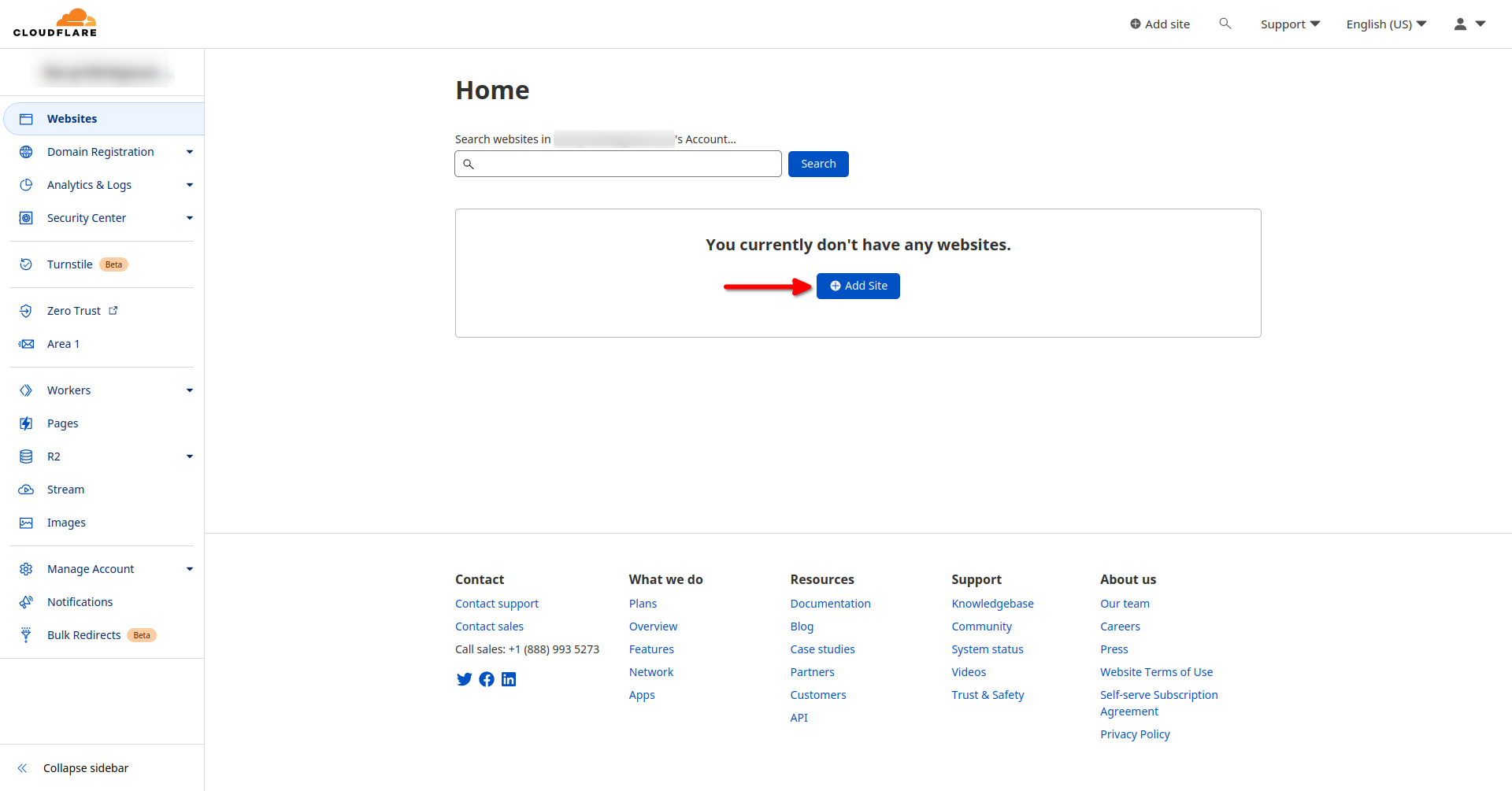
Task: Open the Contact sales link
Action: pos(489,627)
